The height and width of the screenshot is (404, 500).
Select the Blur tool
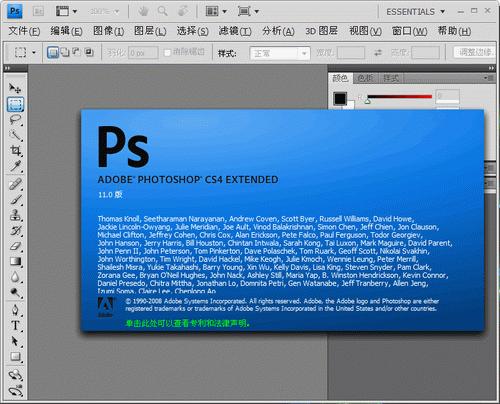tap(15, 277)
